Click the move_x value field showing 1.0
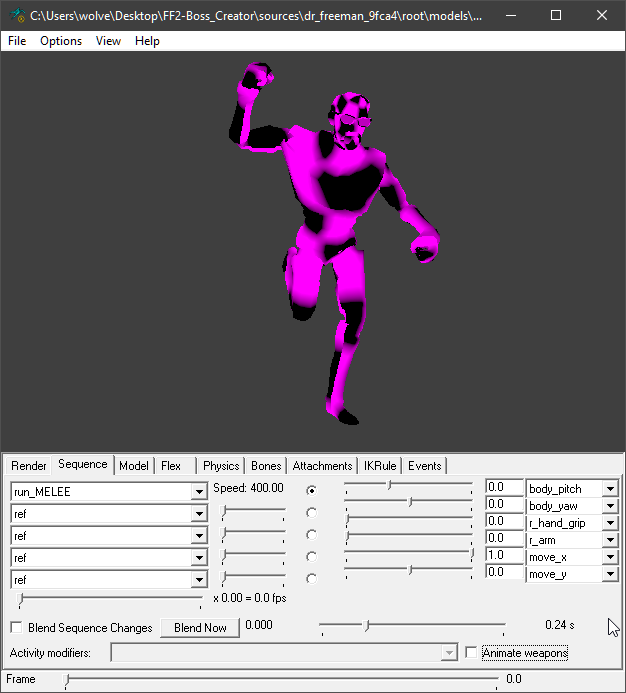 pyautogui.click(x=504, y=555)
